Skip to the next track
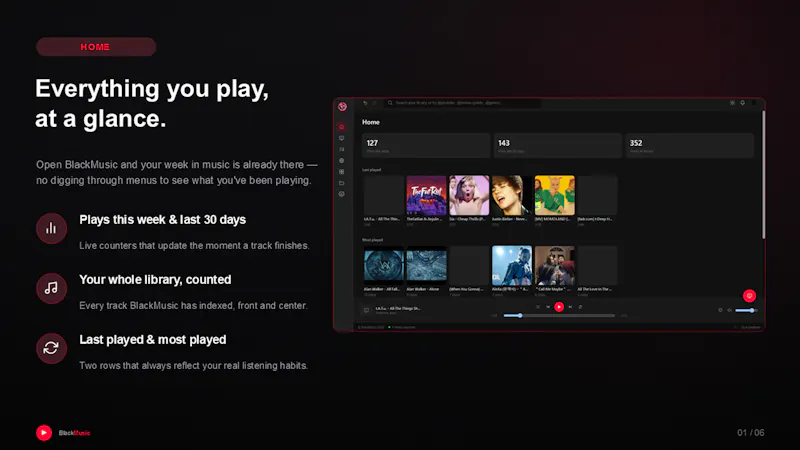The width and height of the screenshot is (800, 450). [x=570, y=307]
